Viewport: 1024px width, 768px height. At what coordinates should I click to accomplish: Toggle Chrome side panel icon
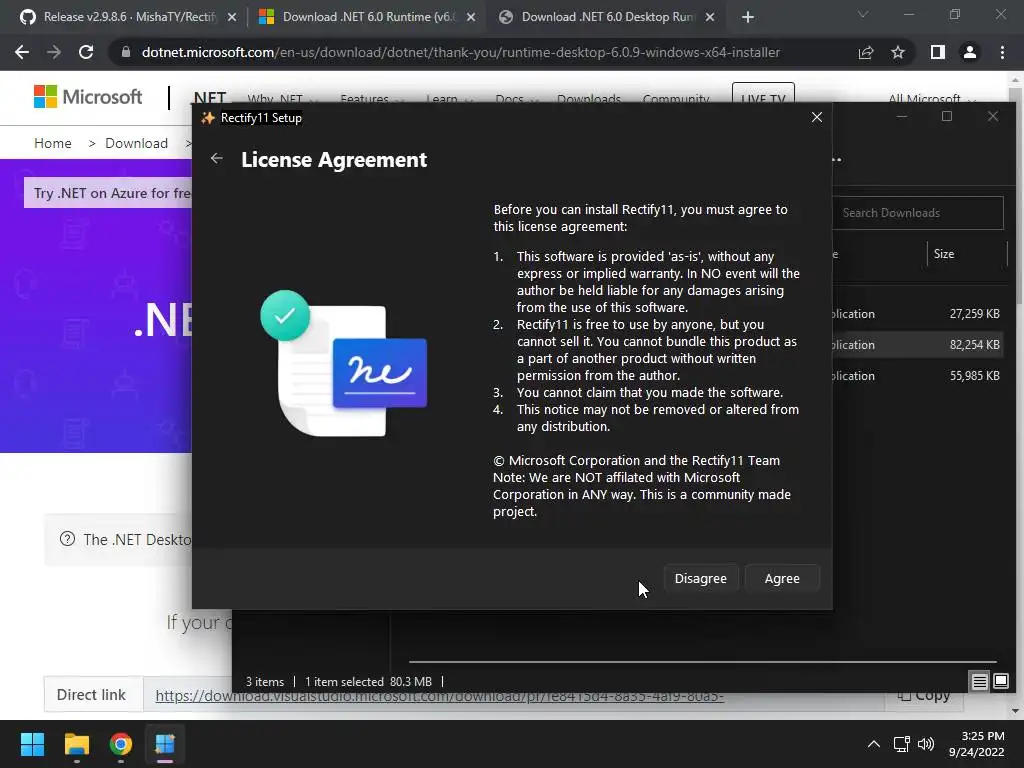click(938, 52)
